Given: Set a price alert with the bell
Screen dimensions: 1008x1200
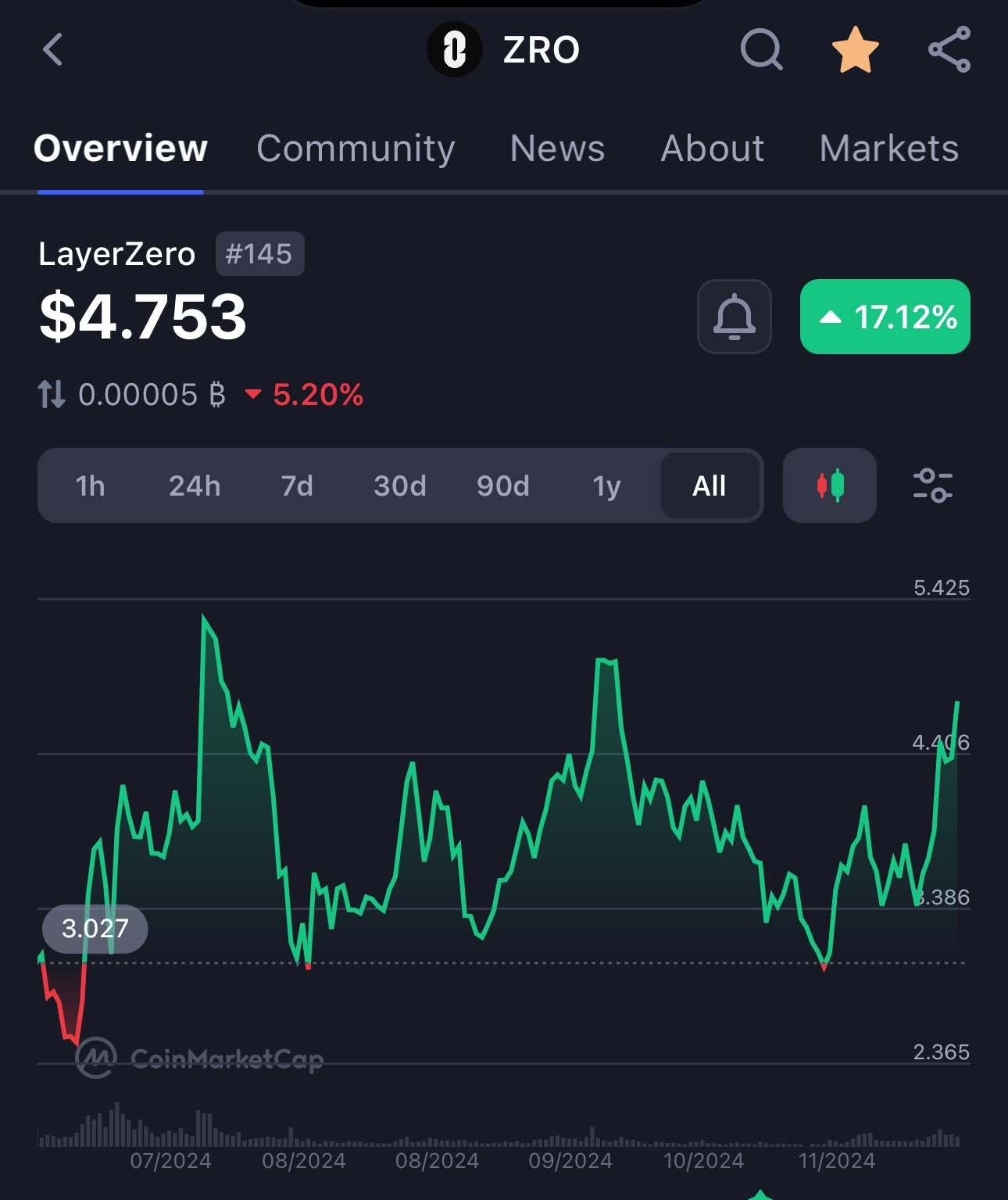Looking at the screenshot, I should pos(735,317).
